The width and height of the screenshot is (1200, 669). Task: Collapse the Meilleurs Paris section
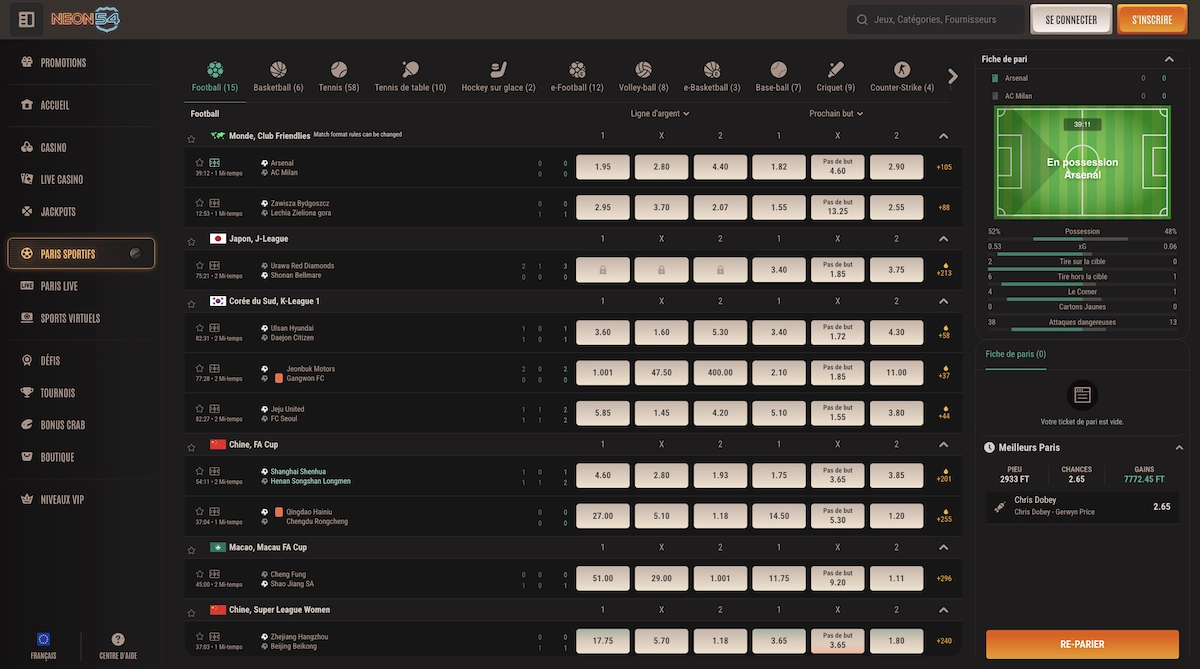tap(1178, 448)
